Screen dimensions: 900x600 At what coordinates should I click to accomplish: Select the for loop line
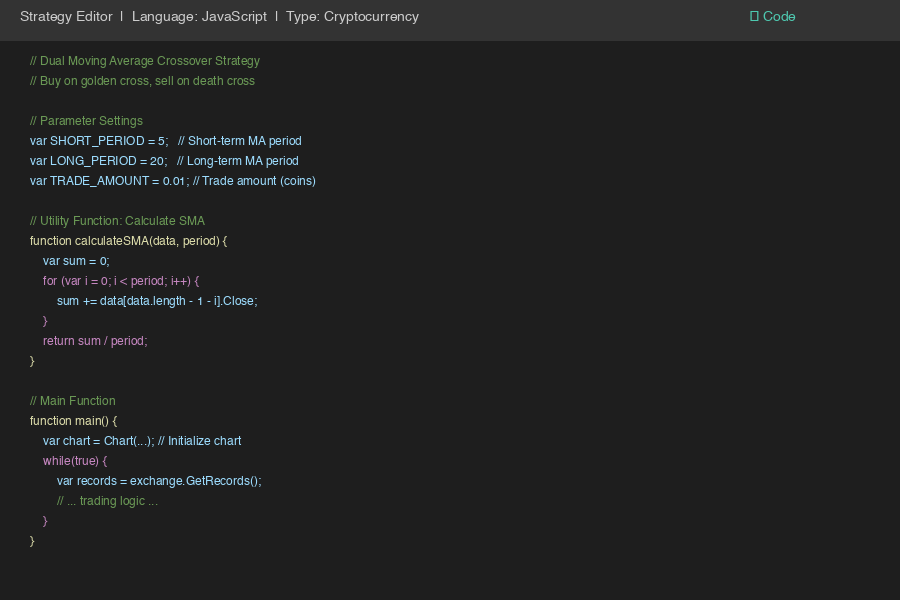120,280
